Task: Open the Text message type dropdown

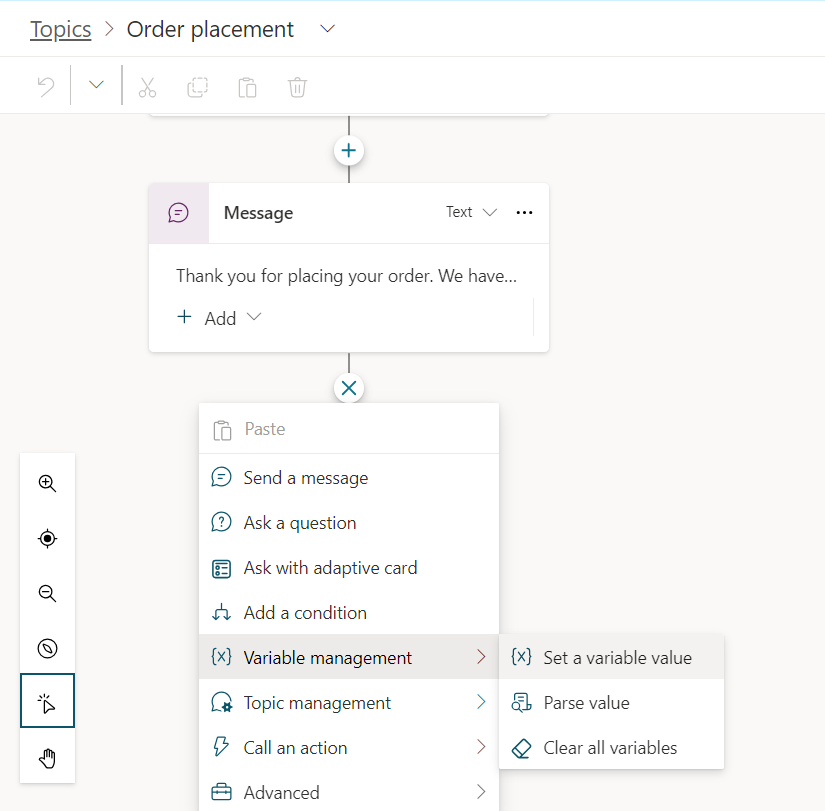Action: pos(471,212)
